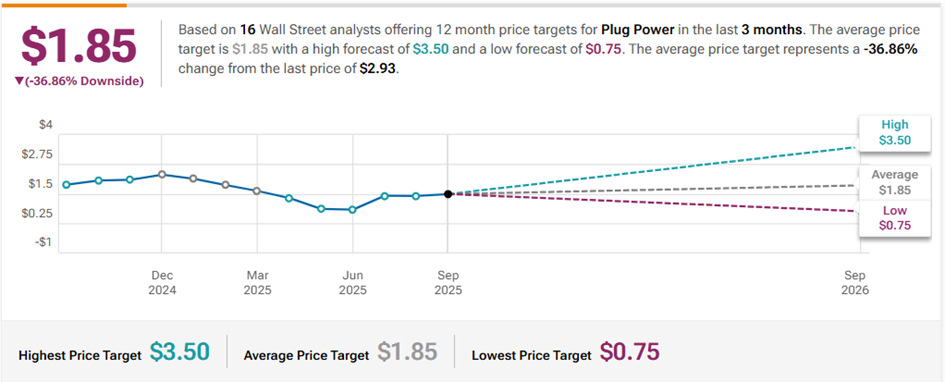Click the Jun 2025 lowest data point
The width and height of the screenshot is (945, 382).
pyautogui.click(x=353, y=210)
